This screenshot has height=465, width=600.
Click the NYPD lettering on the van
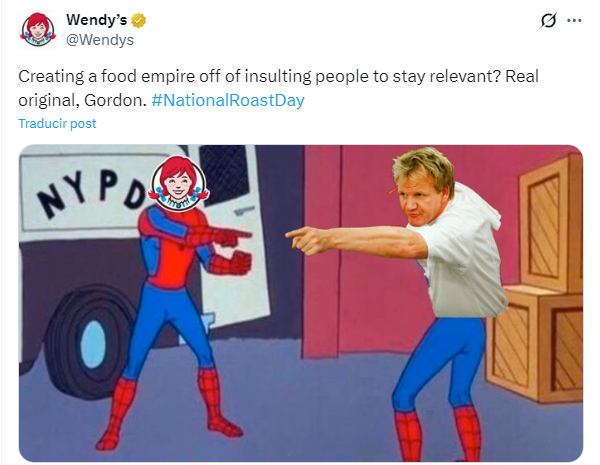click(x=94, y=189)
